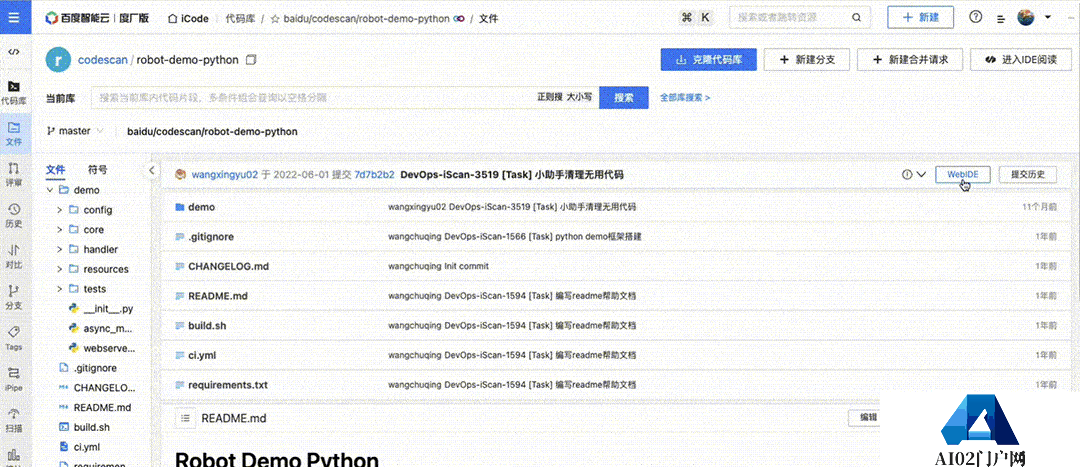
Task: Go to 代码库 in the breadcrumb
Action: click(x=238, y=19)
